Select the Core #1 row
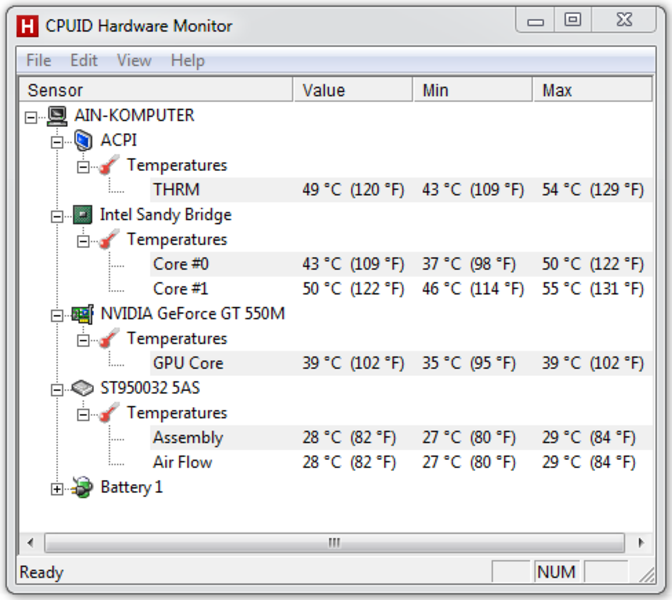Viewport: 672px width, 600px height. tap(401, 289)
